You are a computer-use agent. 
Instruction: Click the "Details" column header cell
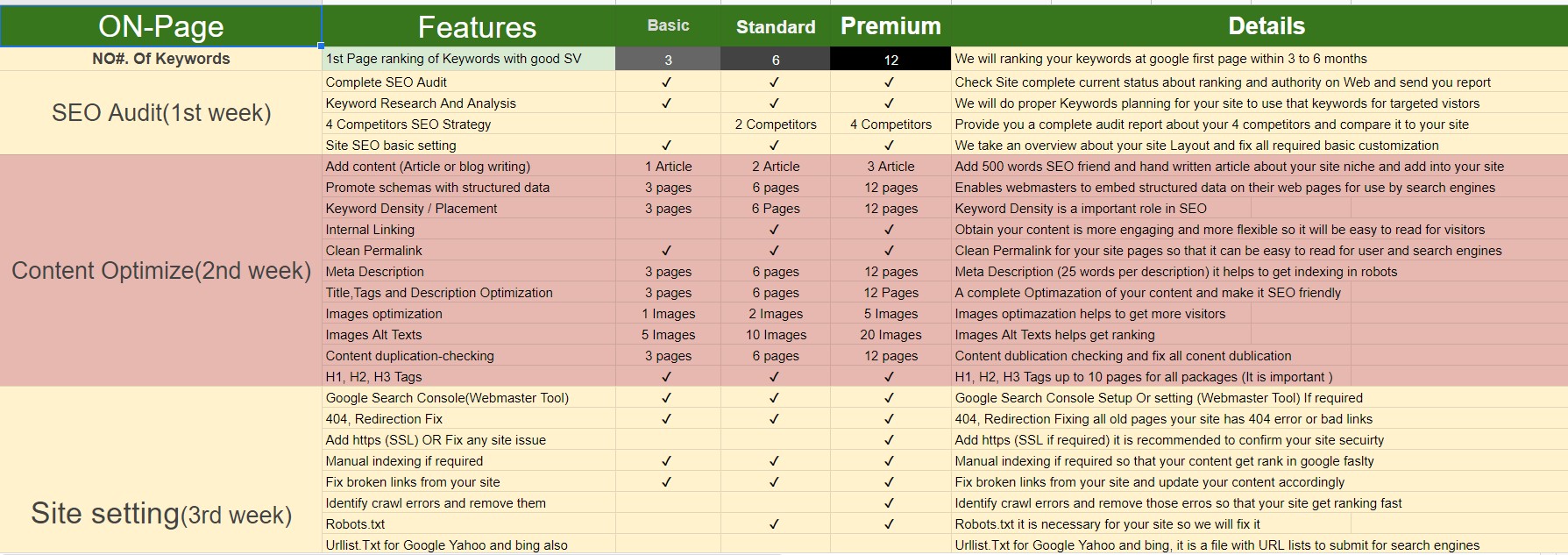(x=1266, y=26)
